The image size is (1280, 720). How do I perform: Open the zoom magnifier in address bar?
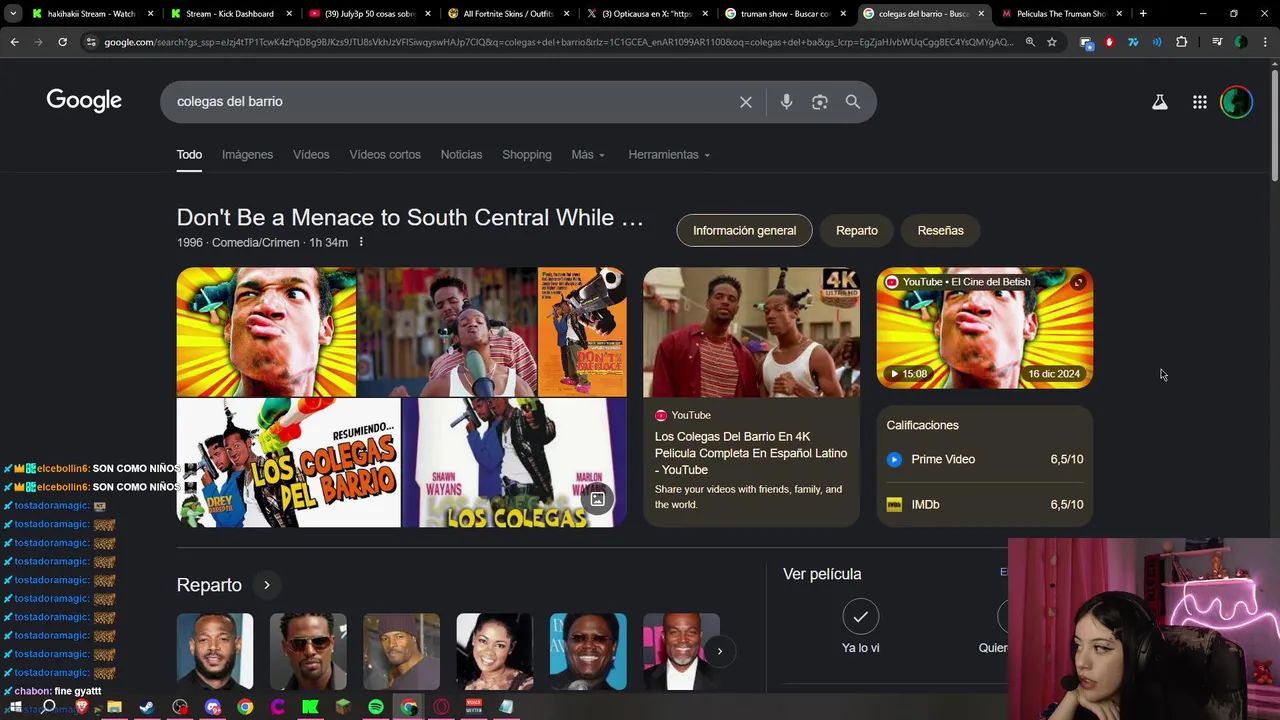1030,42
